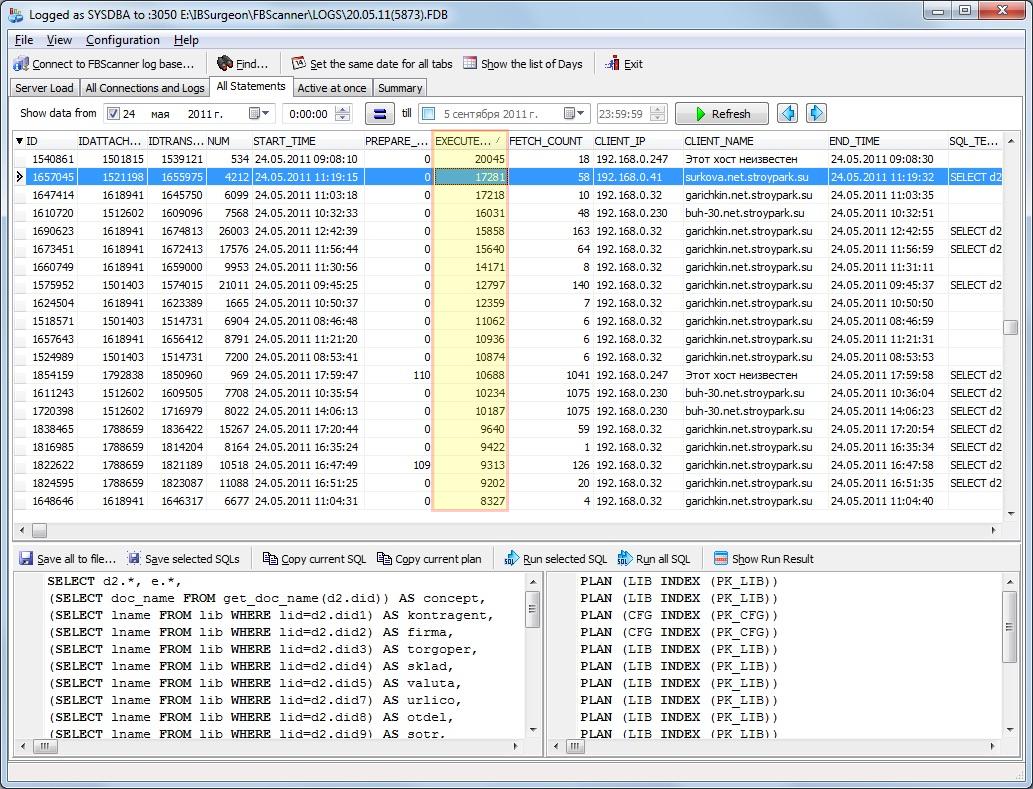Toggle the start date checkbox

[113, 114]
